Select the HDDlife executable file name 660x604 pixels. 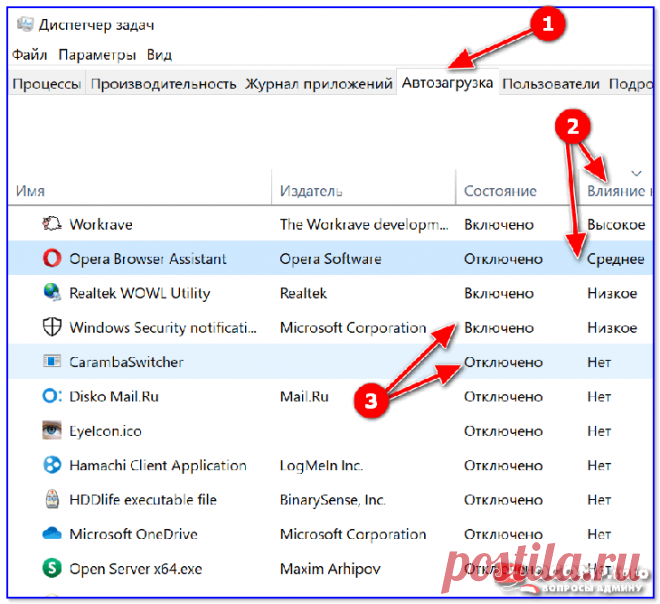tap(143, 500)
